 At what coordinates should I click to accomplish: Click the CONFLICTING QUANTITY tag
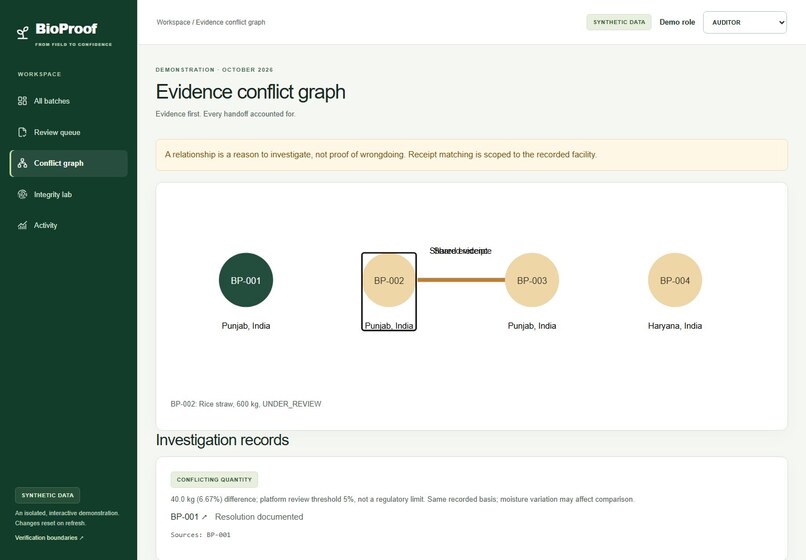(214, 480)
